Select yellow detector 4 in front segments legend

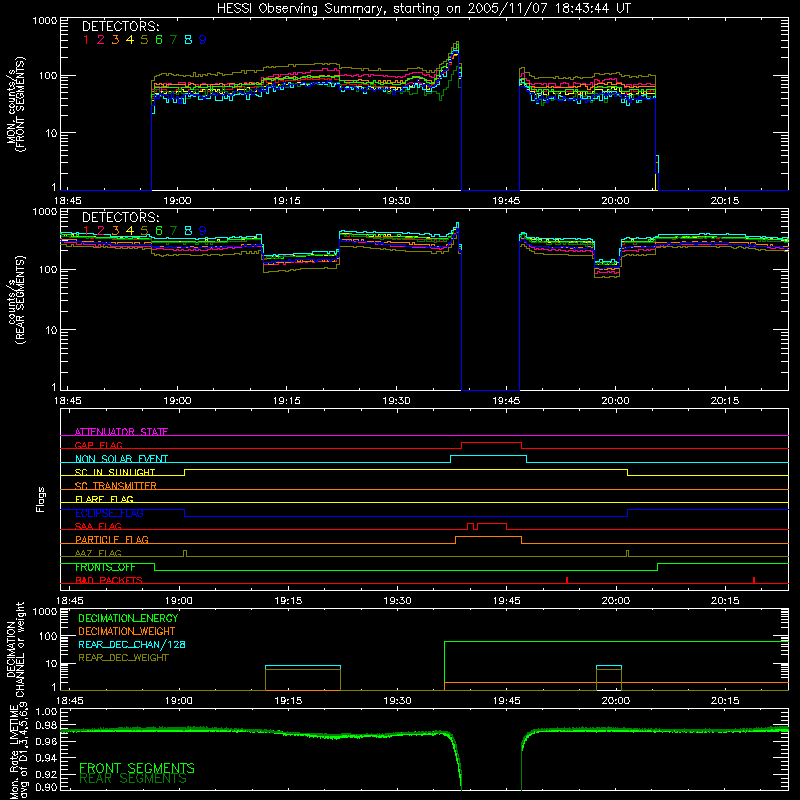point(130,40)
